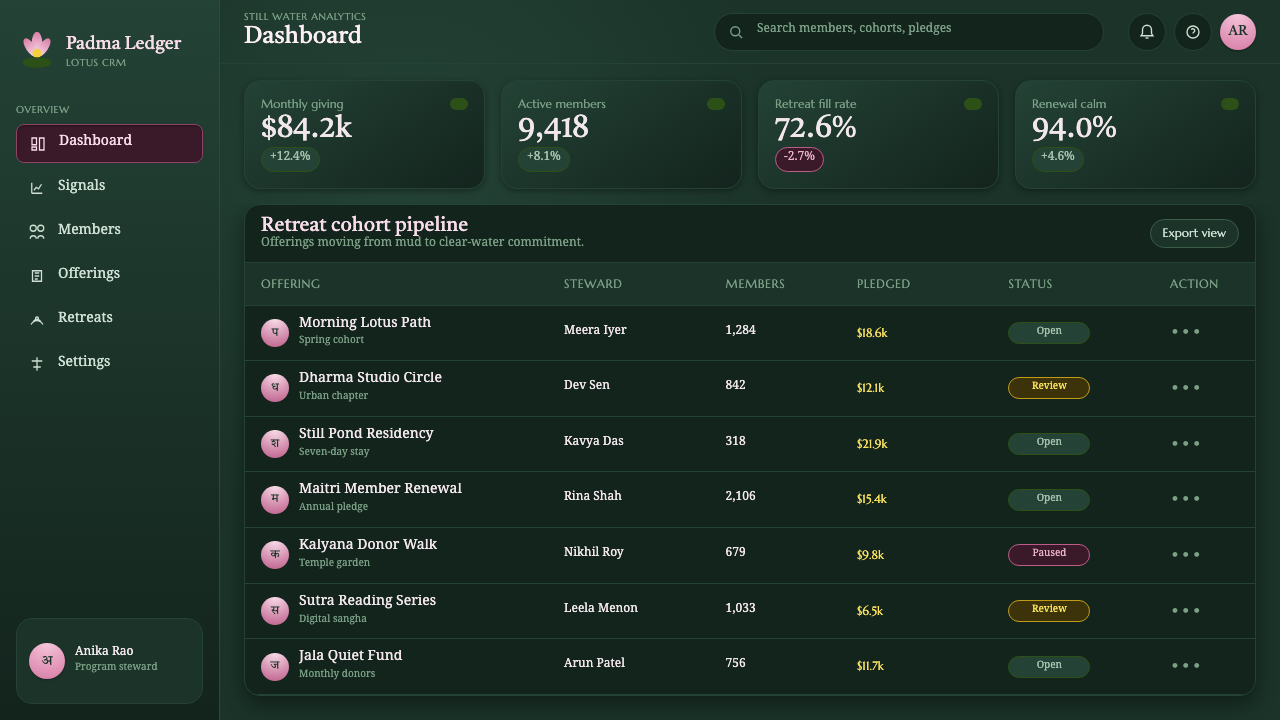
Task: Sort by the MEMBERS column header
Action: click(755, 284)
